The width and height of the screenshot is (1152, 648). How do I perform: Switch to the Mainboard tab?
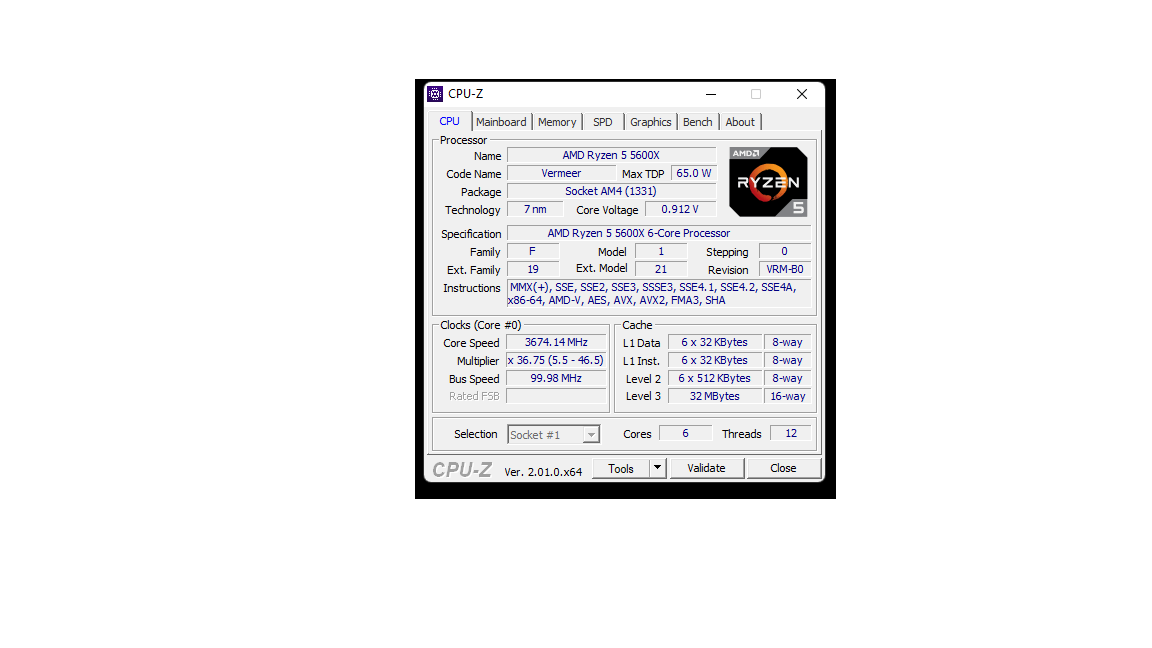pyautogui.click(x=501, y=122)
